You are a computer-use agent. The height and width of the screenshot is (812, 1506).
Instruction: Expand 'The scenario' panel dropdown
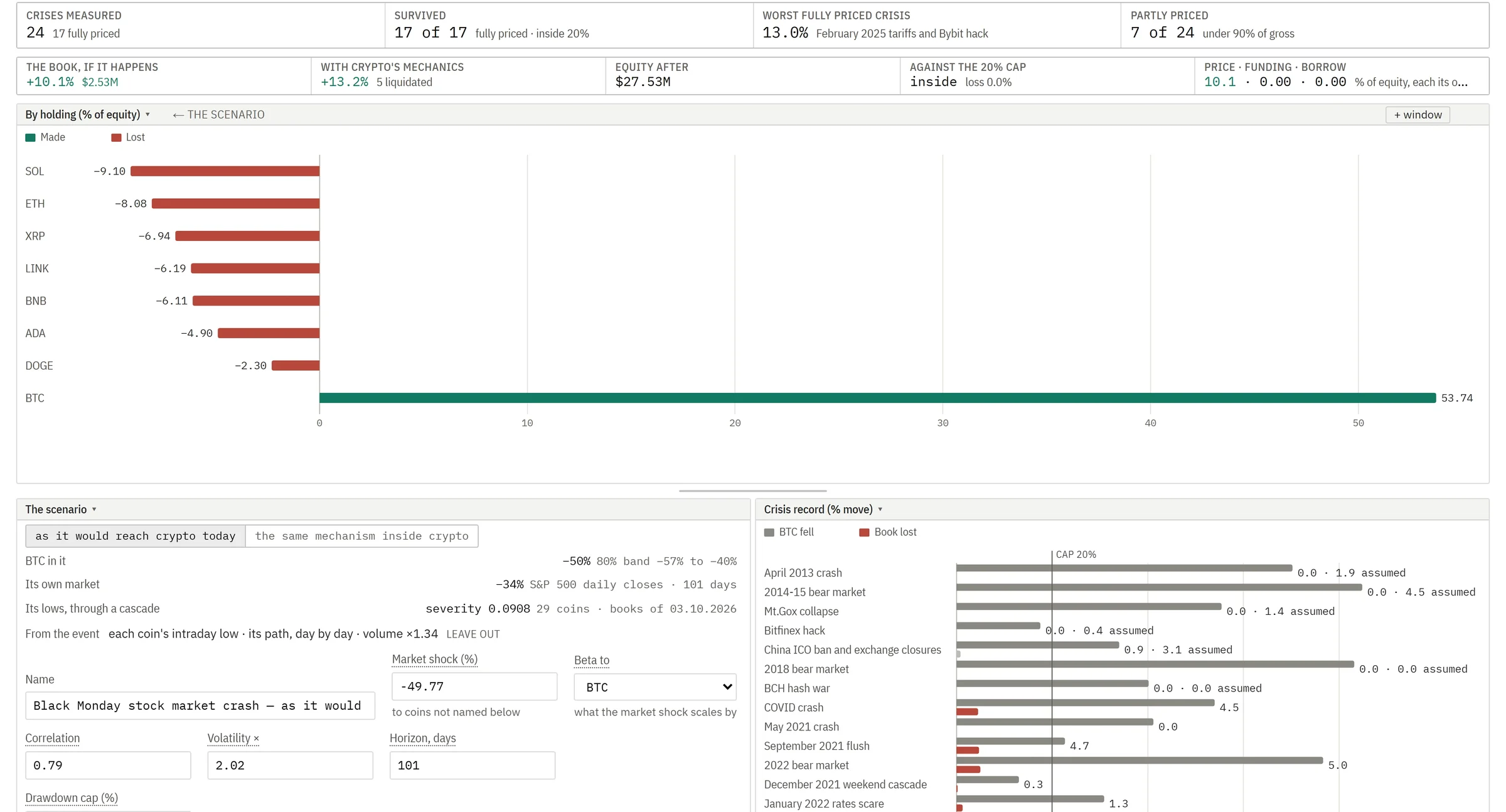click(x=61, y=509)
